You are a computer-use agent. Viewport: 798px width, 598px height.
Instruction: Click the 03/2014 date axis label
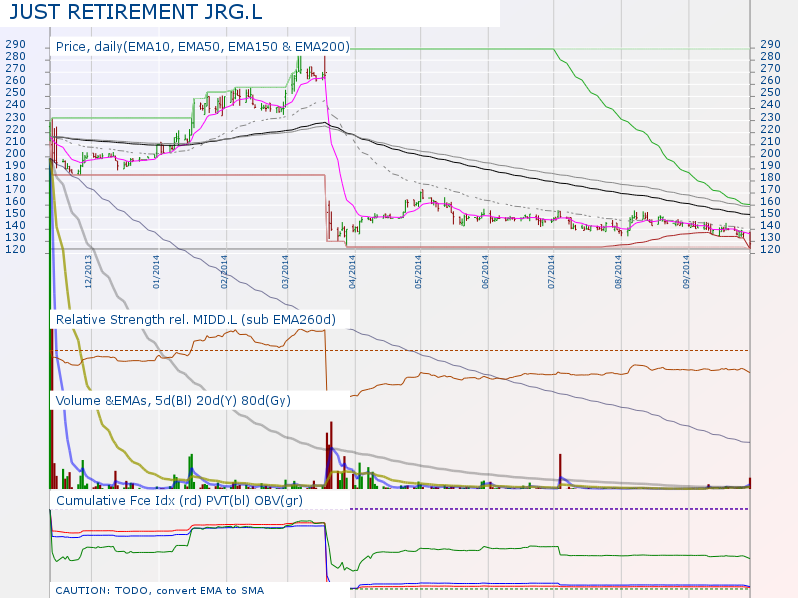tap(286, 271)
